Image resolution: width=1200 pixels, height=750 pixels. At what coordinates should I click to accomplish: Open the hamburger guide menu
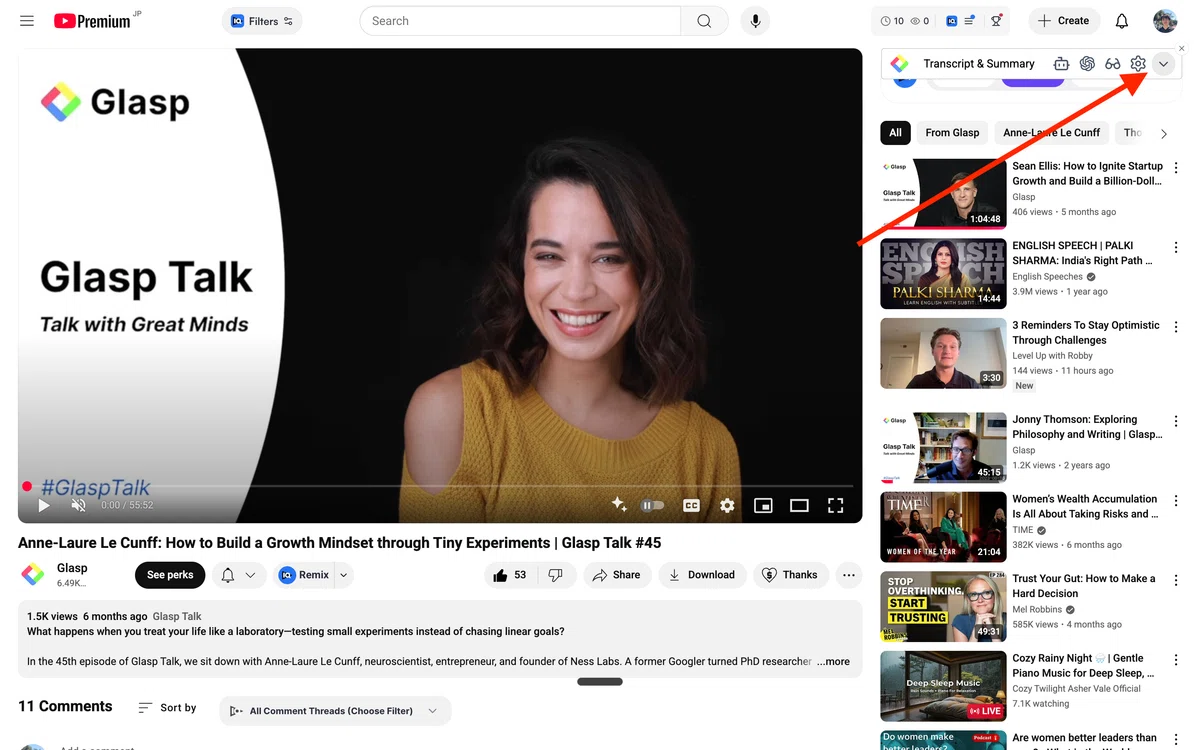click(x=27, y=21)
